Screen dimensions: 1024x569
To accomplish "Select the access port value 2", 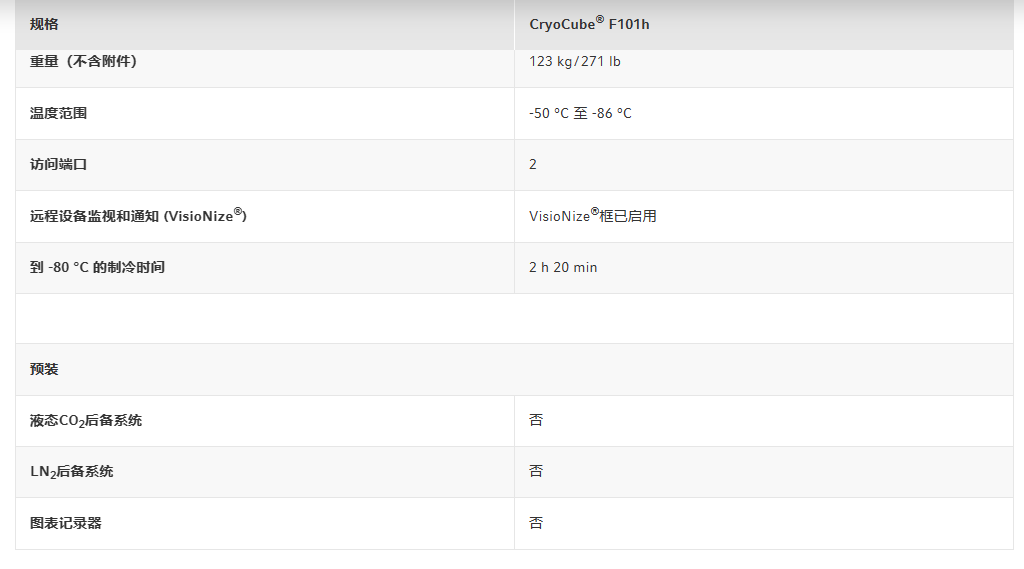I will [x=533, y=165].
